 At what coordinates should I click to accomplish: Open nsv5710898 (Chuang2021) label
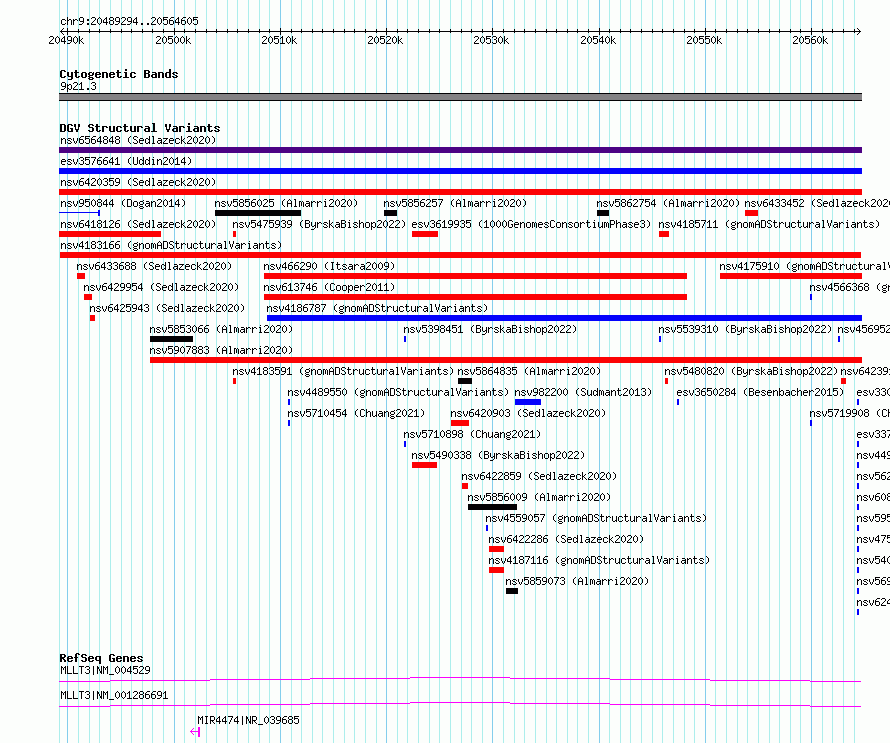[x=472, y=434]
